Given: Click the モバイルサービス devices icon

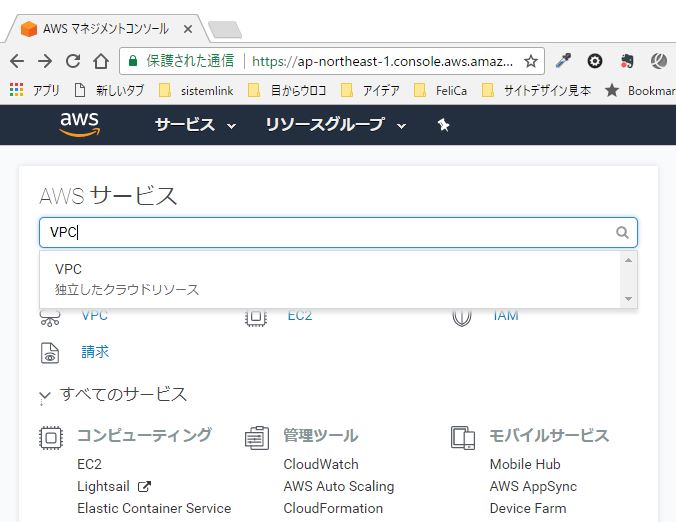Looking at the screenshot, I should tap(463, 438).
